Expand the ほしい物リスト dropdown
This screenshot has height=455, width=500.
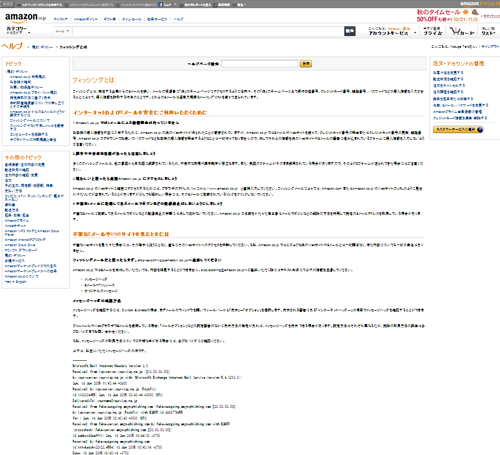point(488,31)
